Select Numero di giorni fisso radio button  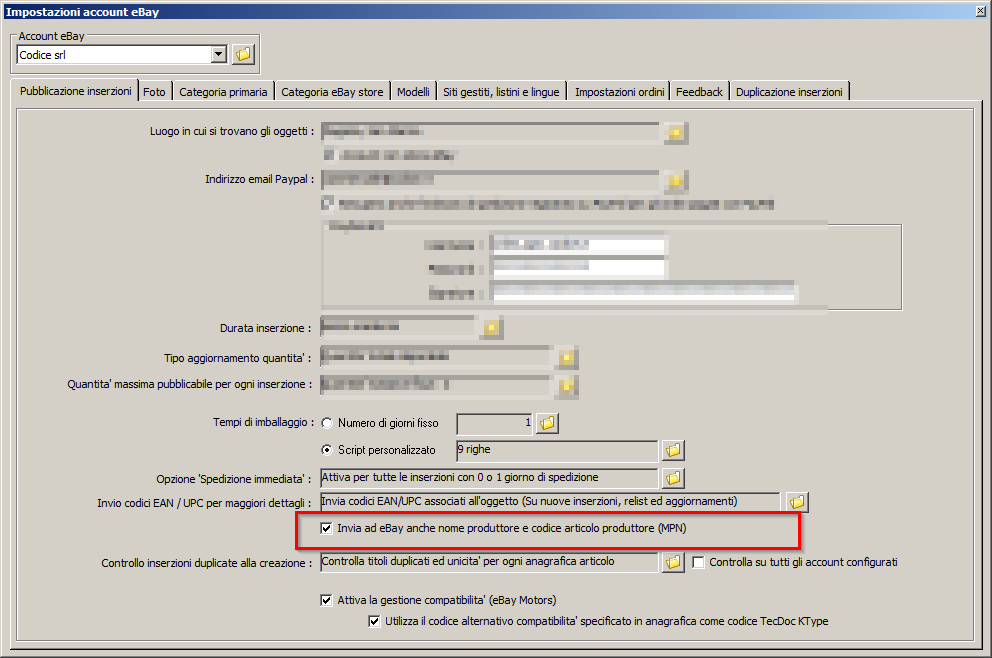pos(327,423)
